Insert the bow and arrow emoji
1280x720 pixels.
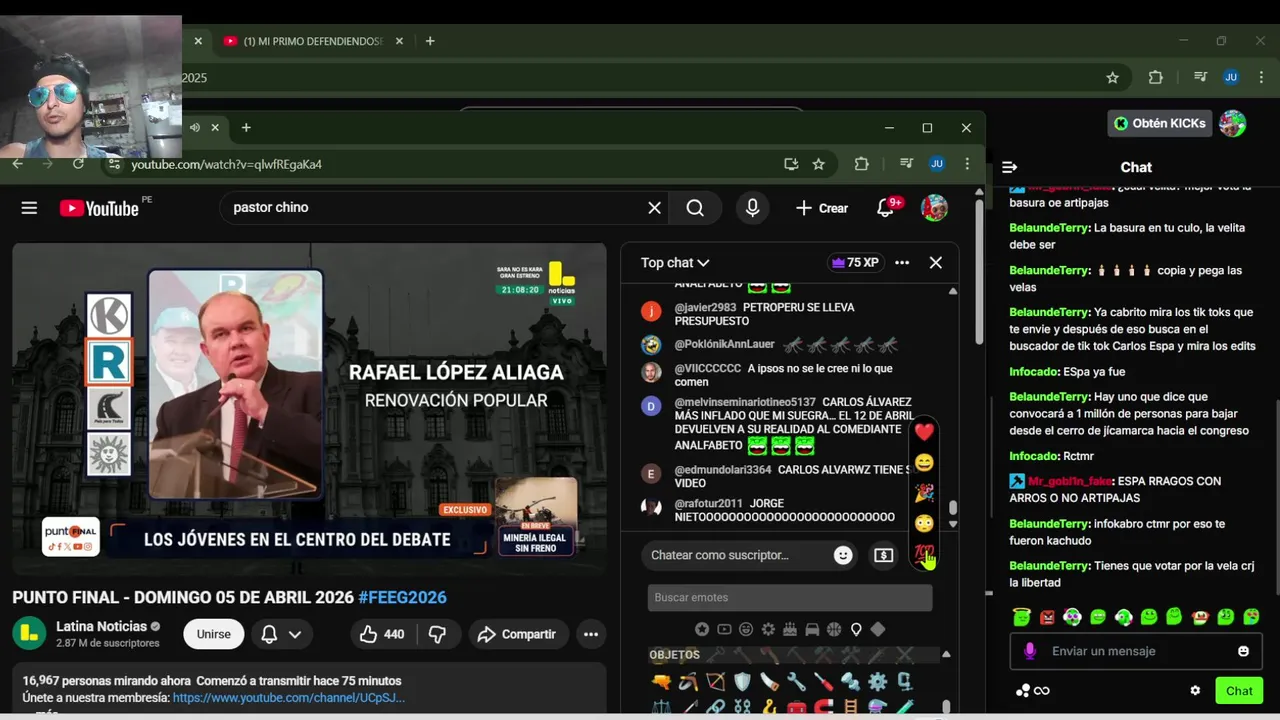[x=715, y=682]
